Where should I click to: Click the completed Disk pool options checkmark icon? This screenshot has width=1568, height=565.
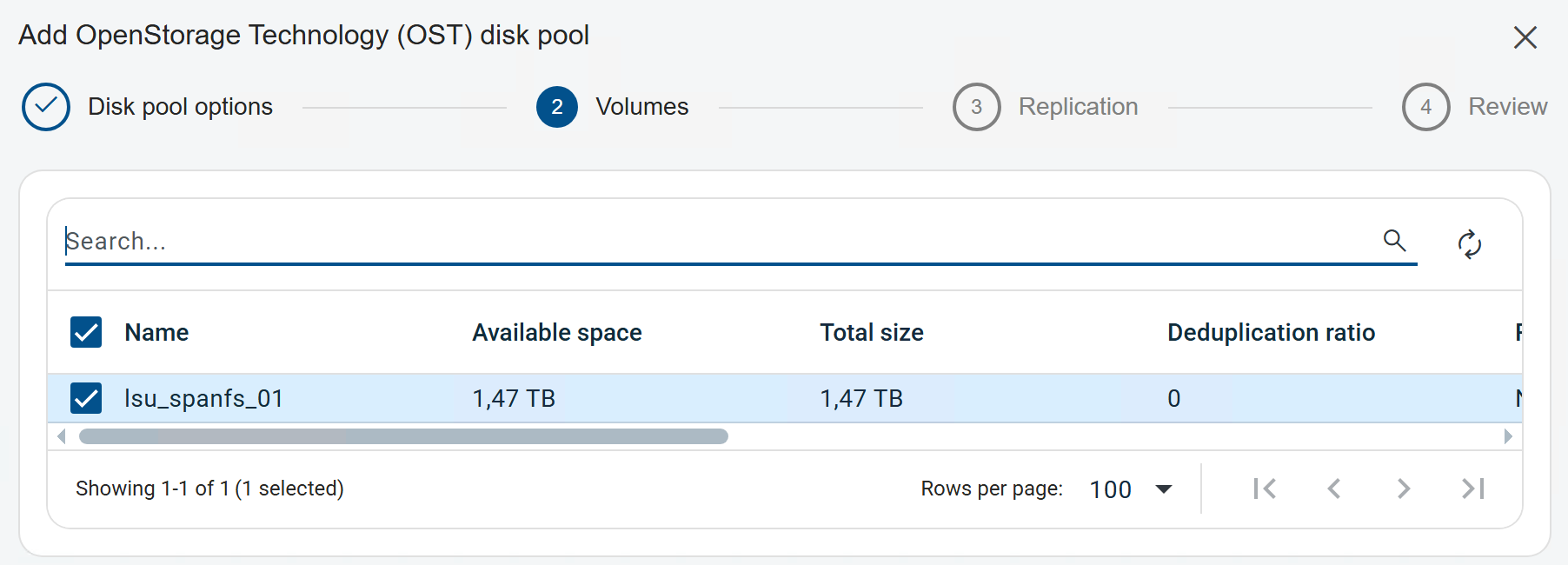pos(46,107)
